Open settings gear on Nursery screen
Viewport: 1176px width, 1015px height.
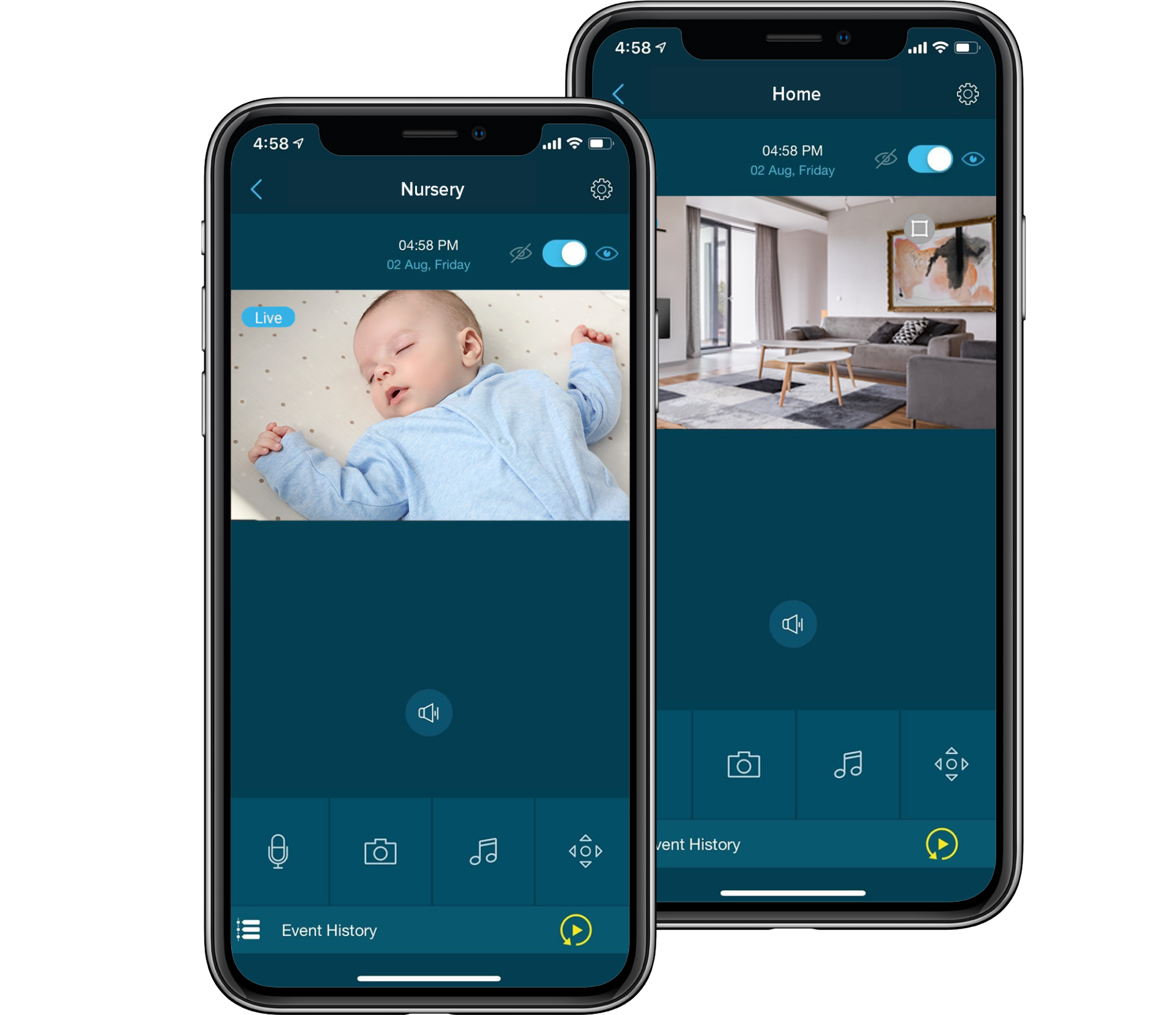[x=601, y=189]
